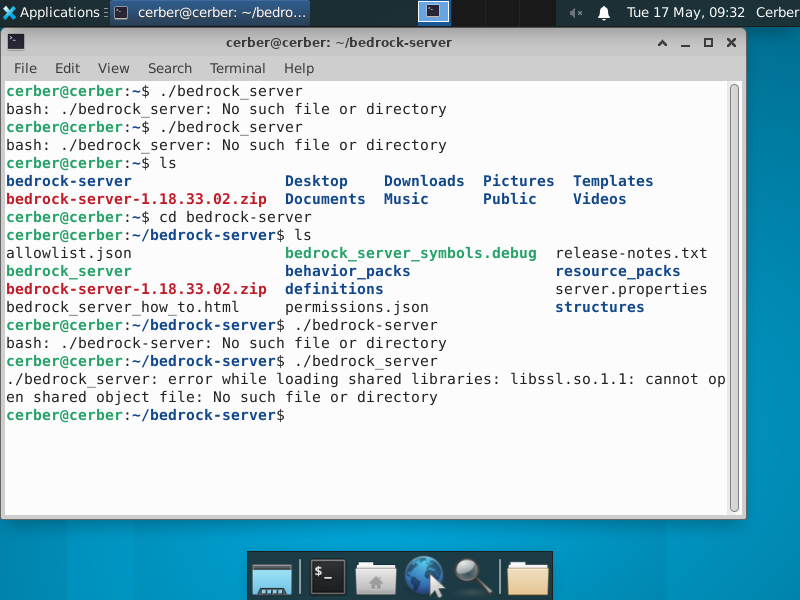The width and height of the screenshot is (800, 600).
Task: Launch Terminal Emulator from the dock
Action: pyautogui.click(x=327, y=577)
